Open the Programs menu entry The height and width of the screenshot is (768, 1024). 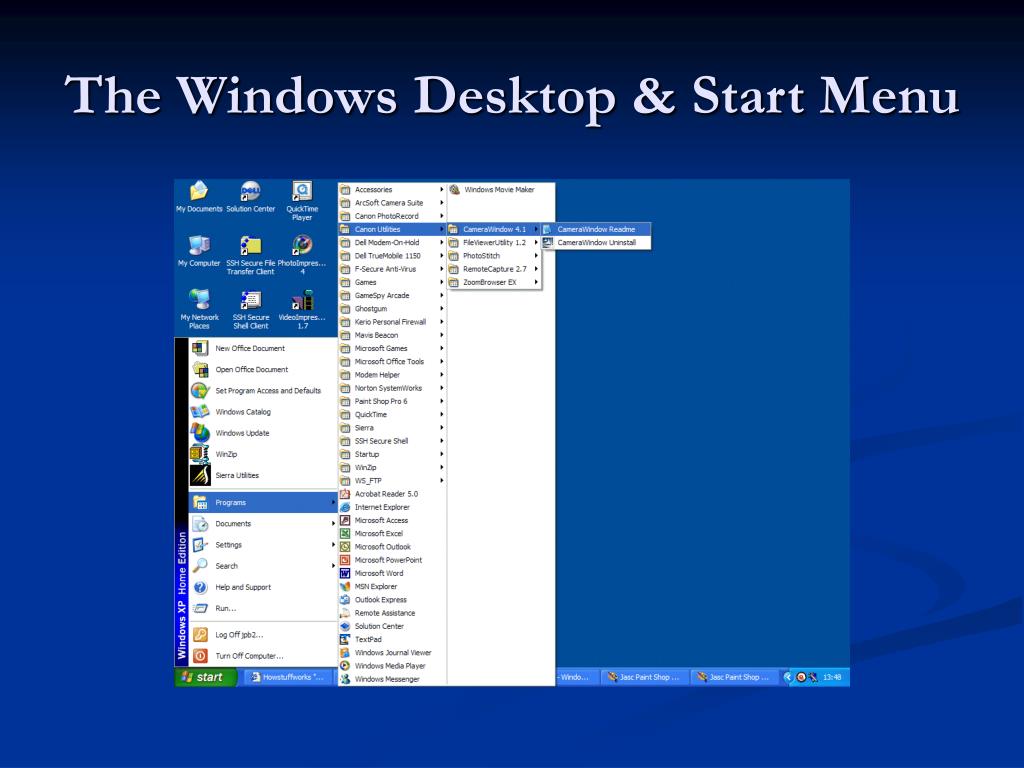coord(263,502)
